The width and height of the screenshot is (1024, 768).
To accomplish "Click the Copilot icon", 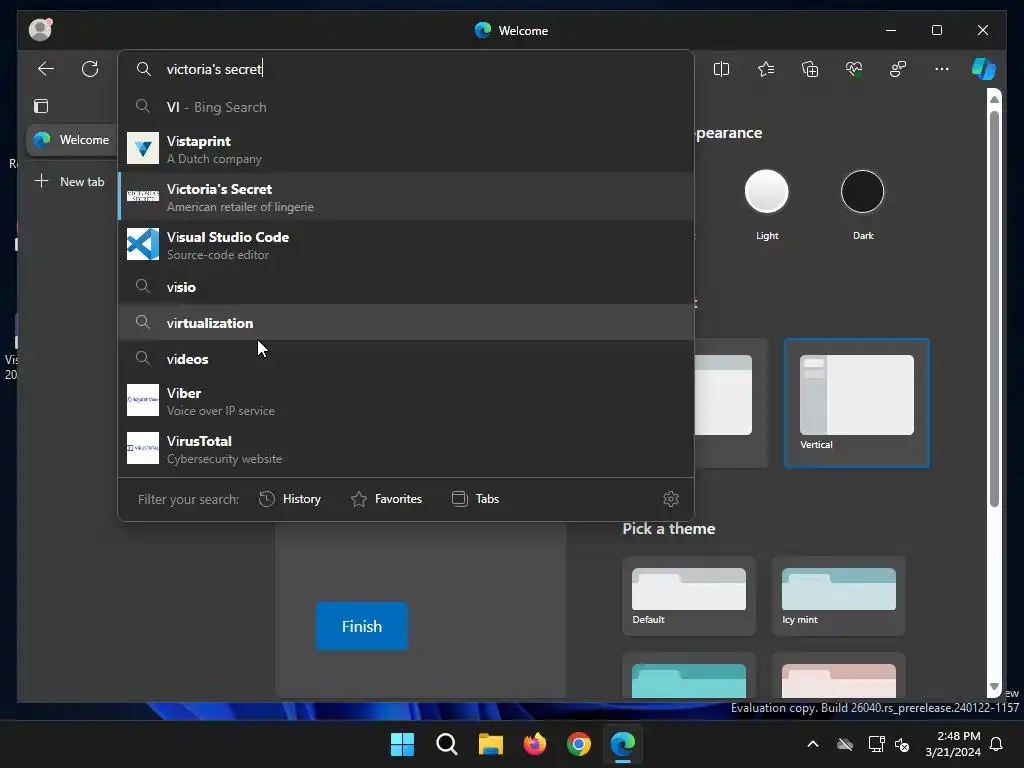I will coord(984,69).
